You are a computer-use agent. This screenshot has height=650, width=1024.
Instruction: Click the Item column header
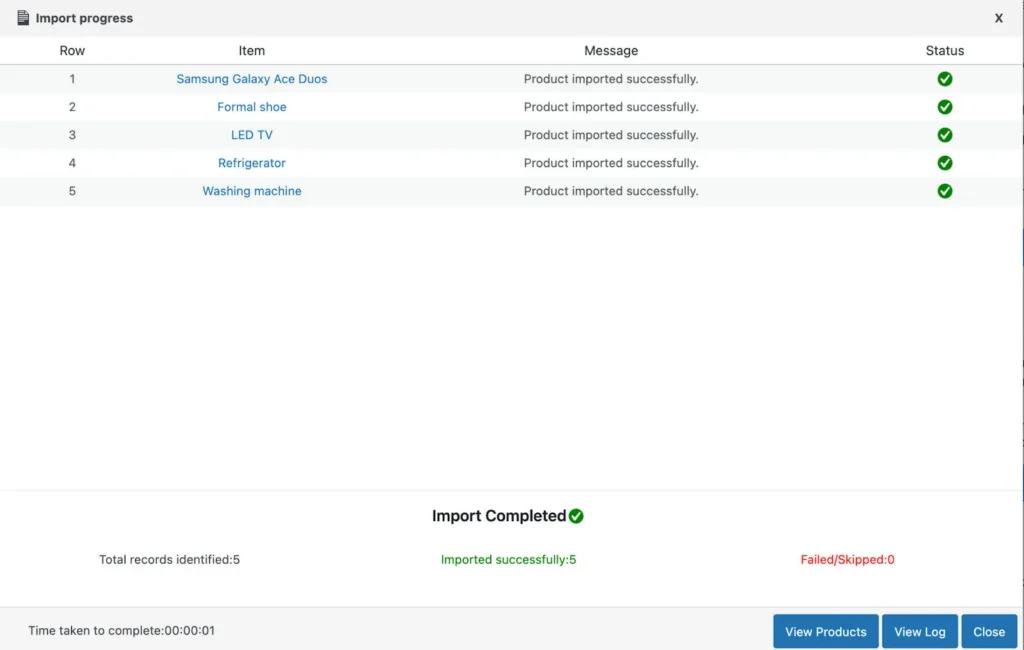tap(252, 50)
